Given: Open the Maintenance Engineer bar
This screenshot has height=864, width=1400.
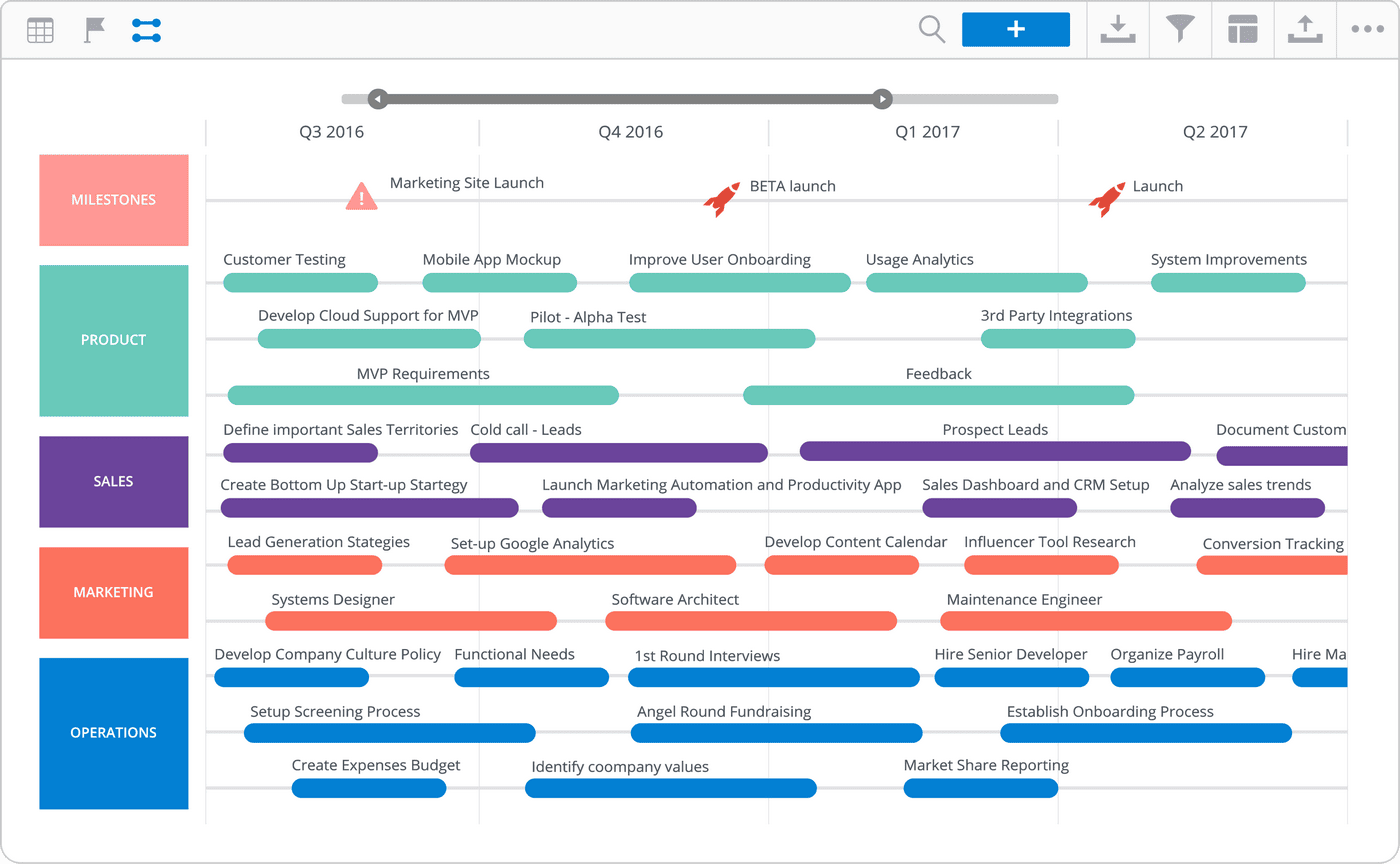Looking at the screenshot, I should (x=1086, y=621).
